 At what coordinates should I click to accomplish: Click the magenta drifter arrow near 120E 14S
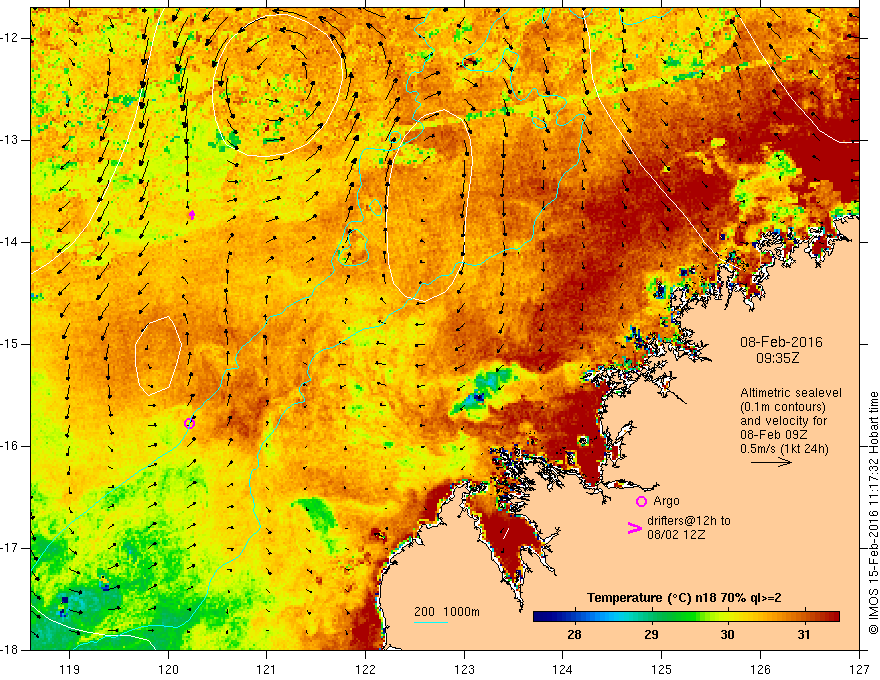click(192, 214)
